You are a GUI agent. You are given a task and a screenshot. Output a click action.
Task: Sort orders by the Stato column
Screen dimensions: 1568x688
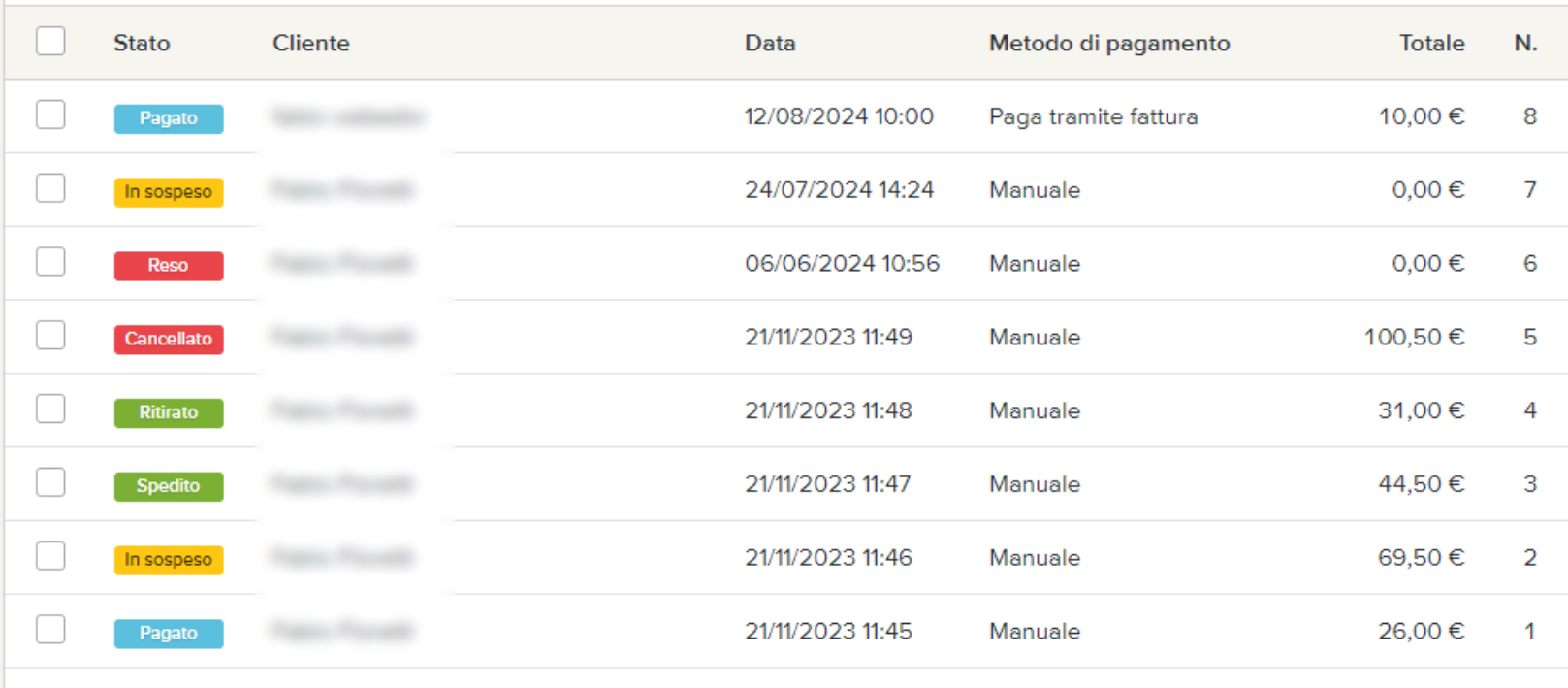pos(142,43)
